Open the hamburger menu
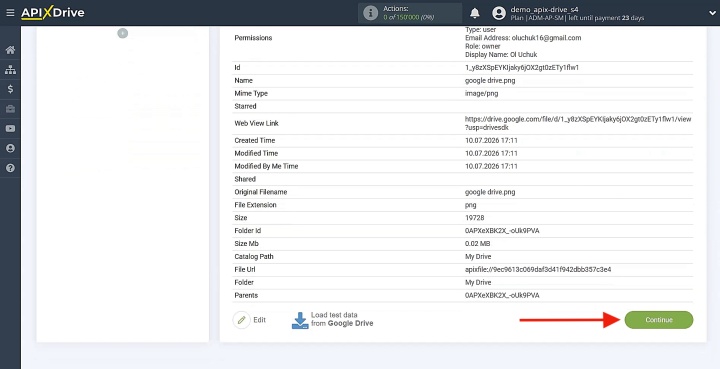 (x=10, y=13)
